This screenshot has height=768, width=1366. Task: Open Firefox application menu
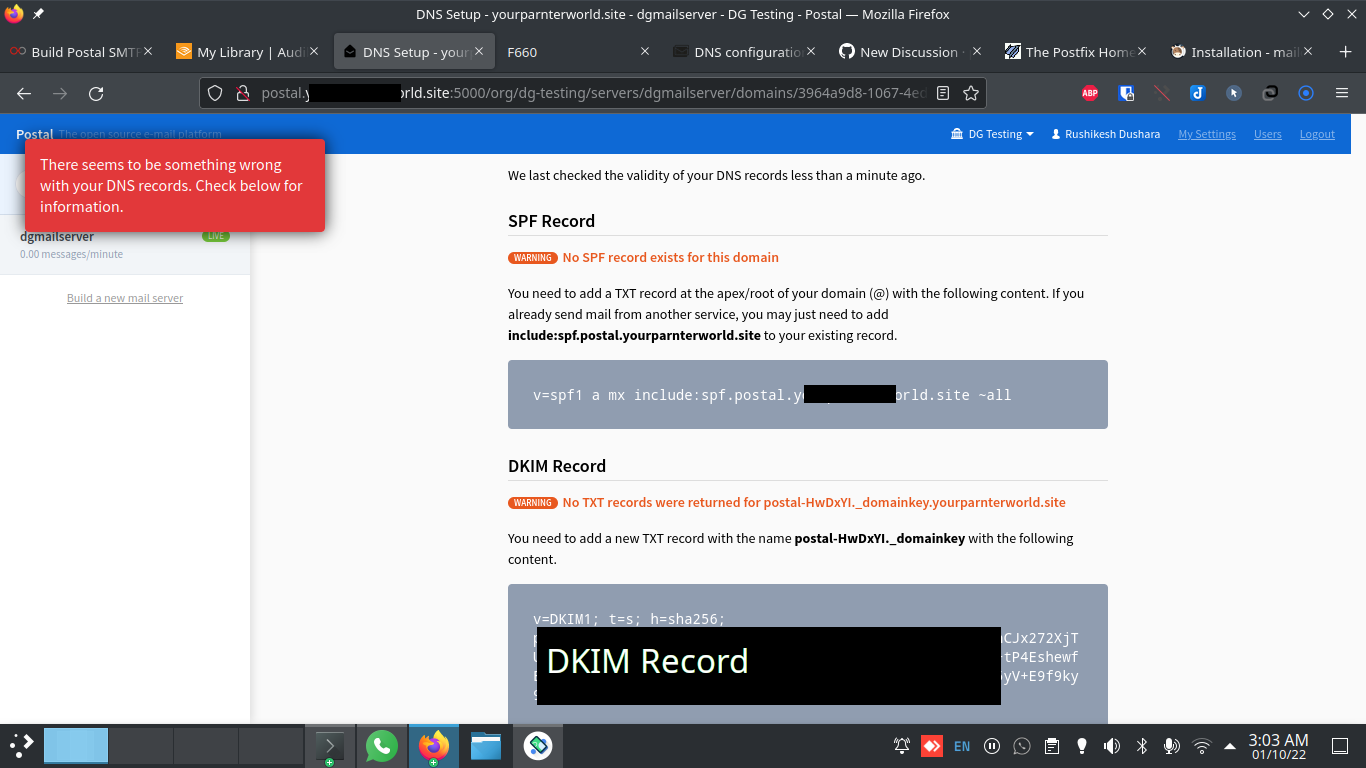[1342, 93]
